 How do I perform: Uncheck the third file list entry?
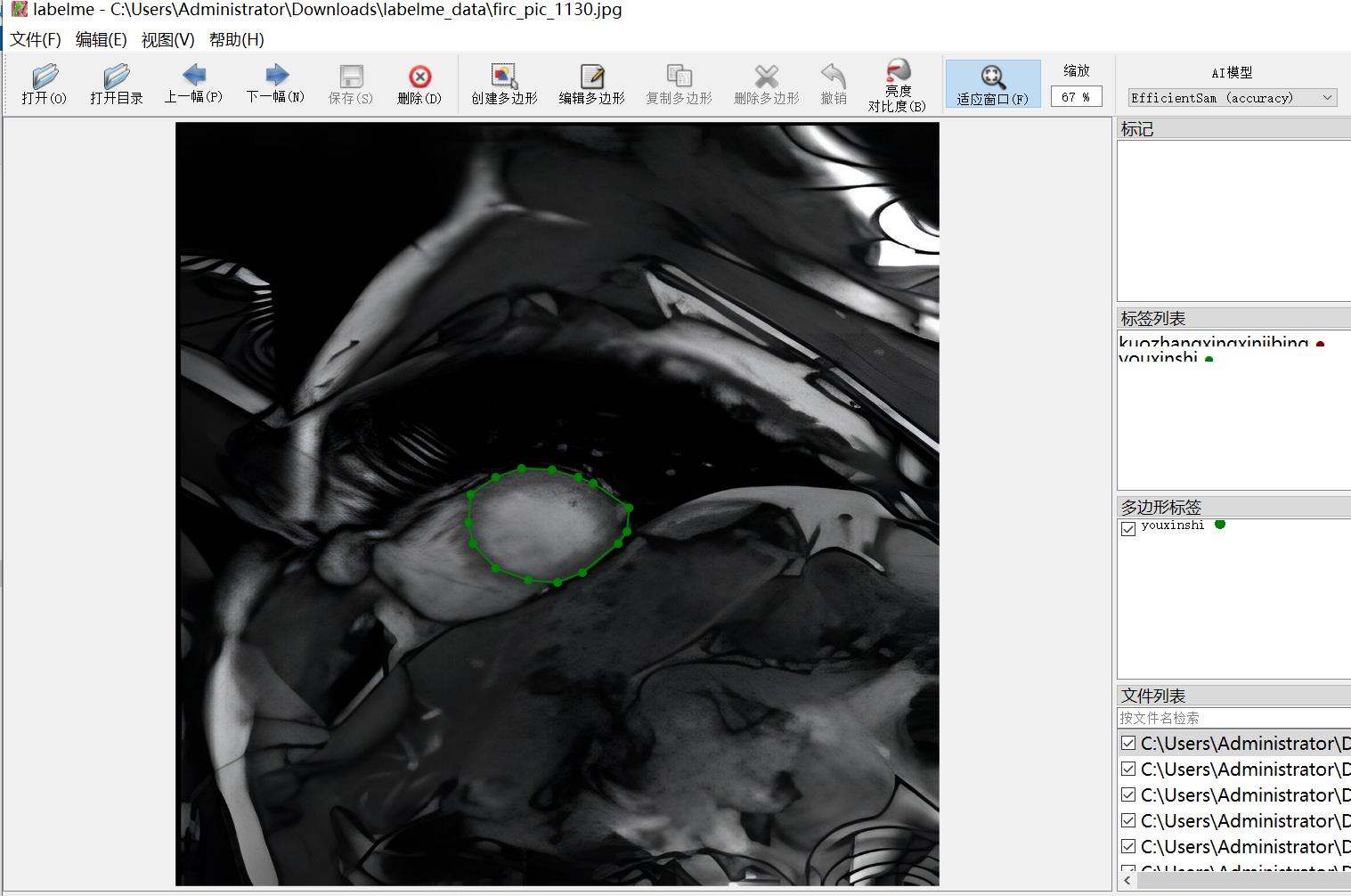click(1128, 794)
